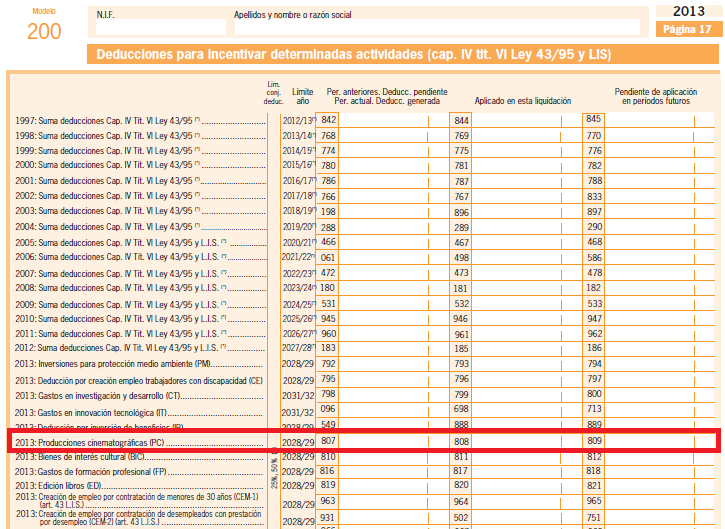Click the N.I.F. input field

(x=161, y=27)
